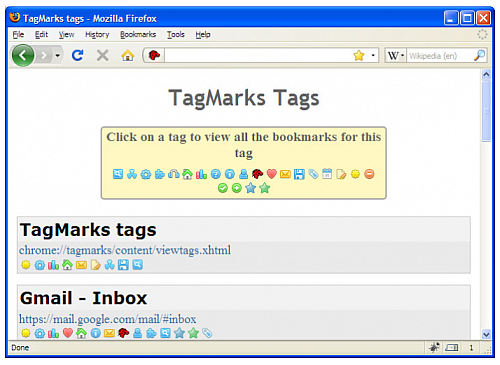
Task: Select the note with pencil tag in the yellow tag box
Action: click(341, 174)
